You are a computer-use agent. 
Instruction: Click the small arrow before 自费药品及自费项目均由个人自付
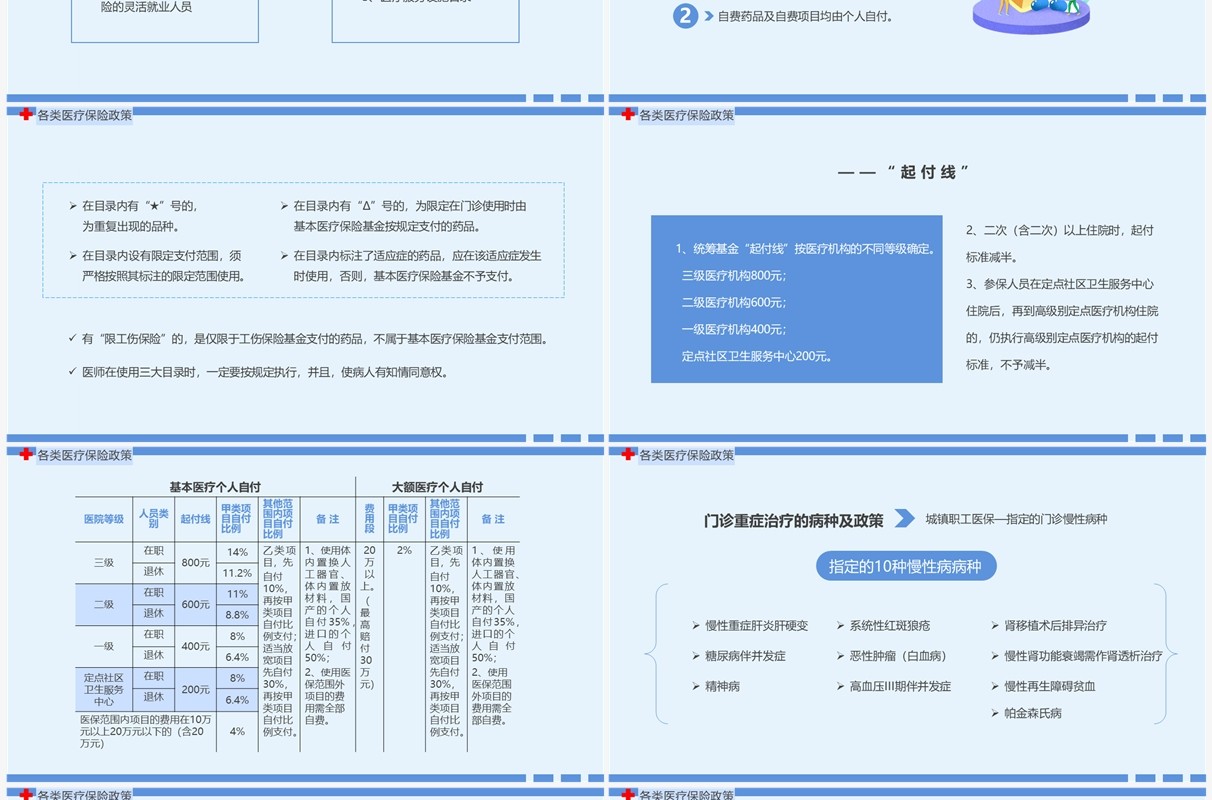tap(709, 16)
